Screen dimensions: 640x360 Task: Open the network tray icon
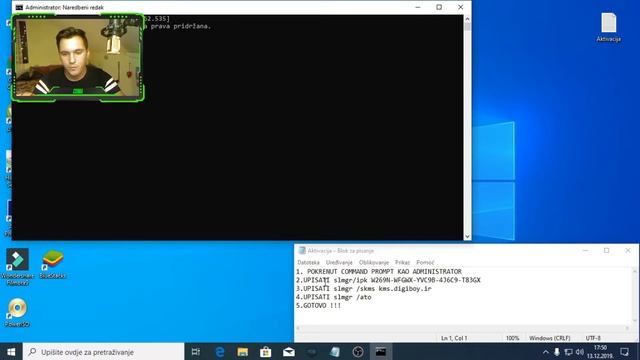pyautogui.click(x=568, y=352)
